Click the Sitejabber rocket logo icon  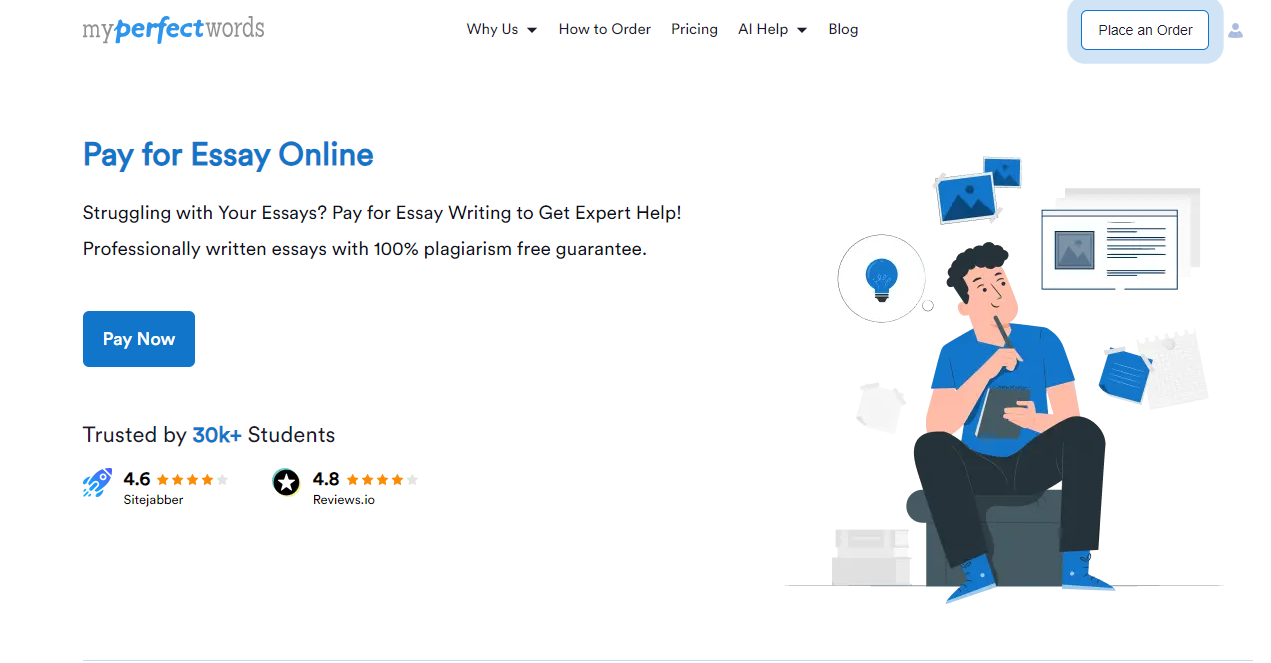pos(97,483)
